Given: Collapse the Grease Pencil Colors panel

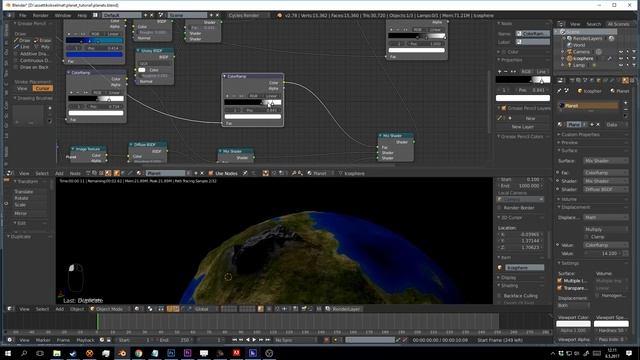Looking at the screenshot, I should 521,136.
